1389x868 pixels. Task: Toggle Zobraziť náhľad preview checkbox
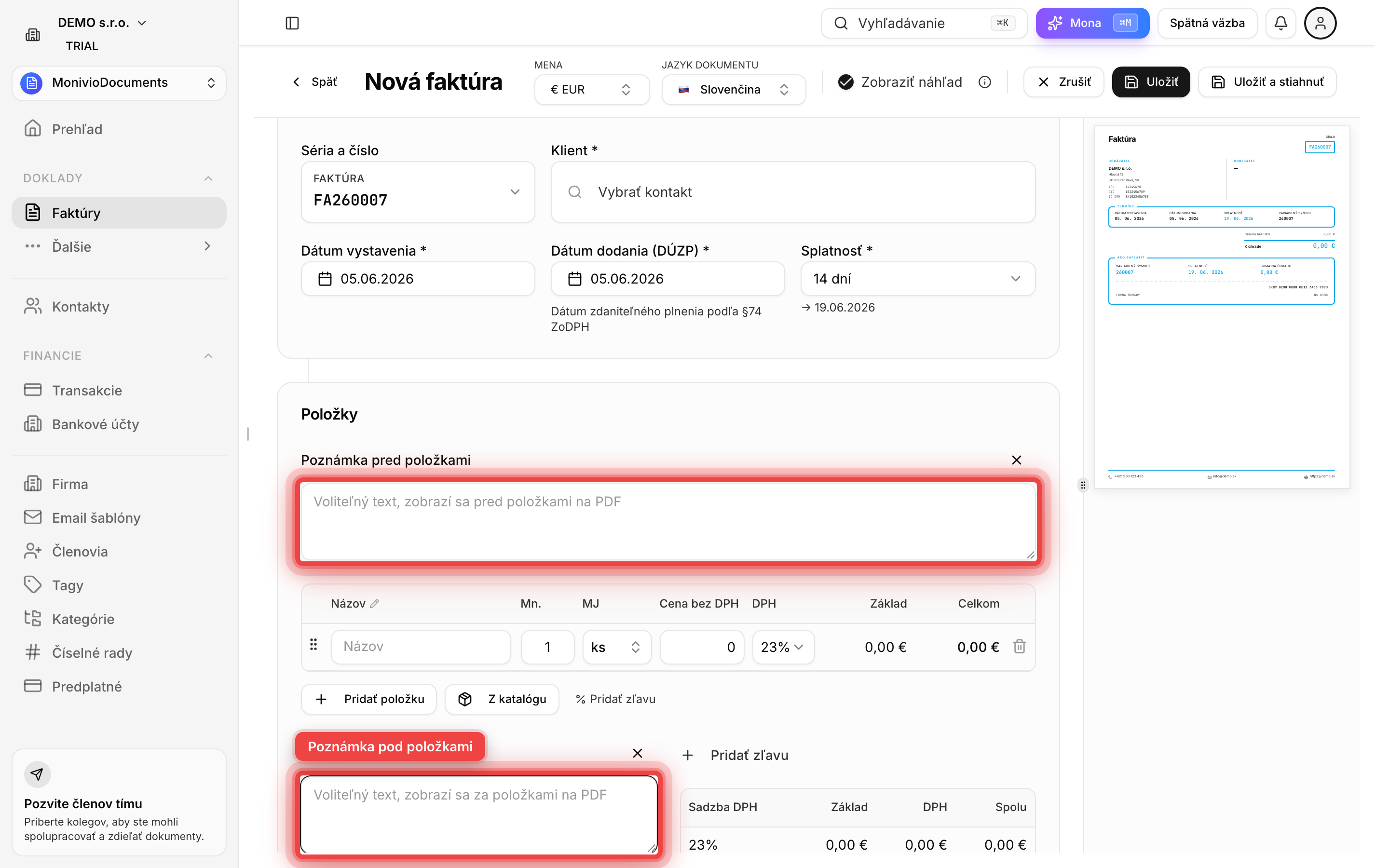(845, 82)
